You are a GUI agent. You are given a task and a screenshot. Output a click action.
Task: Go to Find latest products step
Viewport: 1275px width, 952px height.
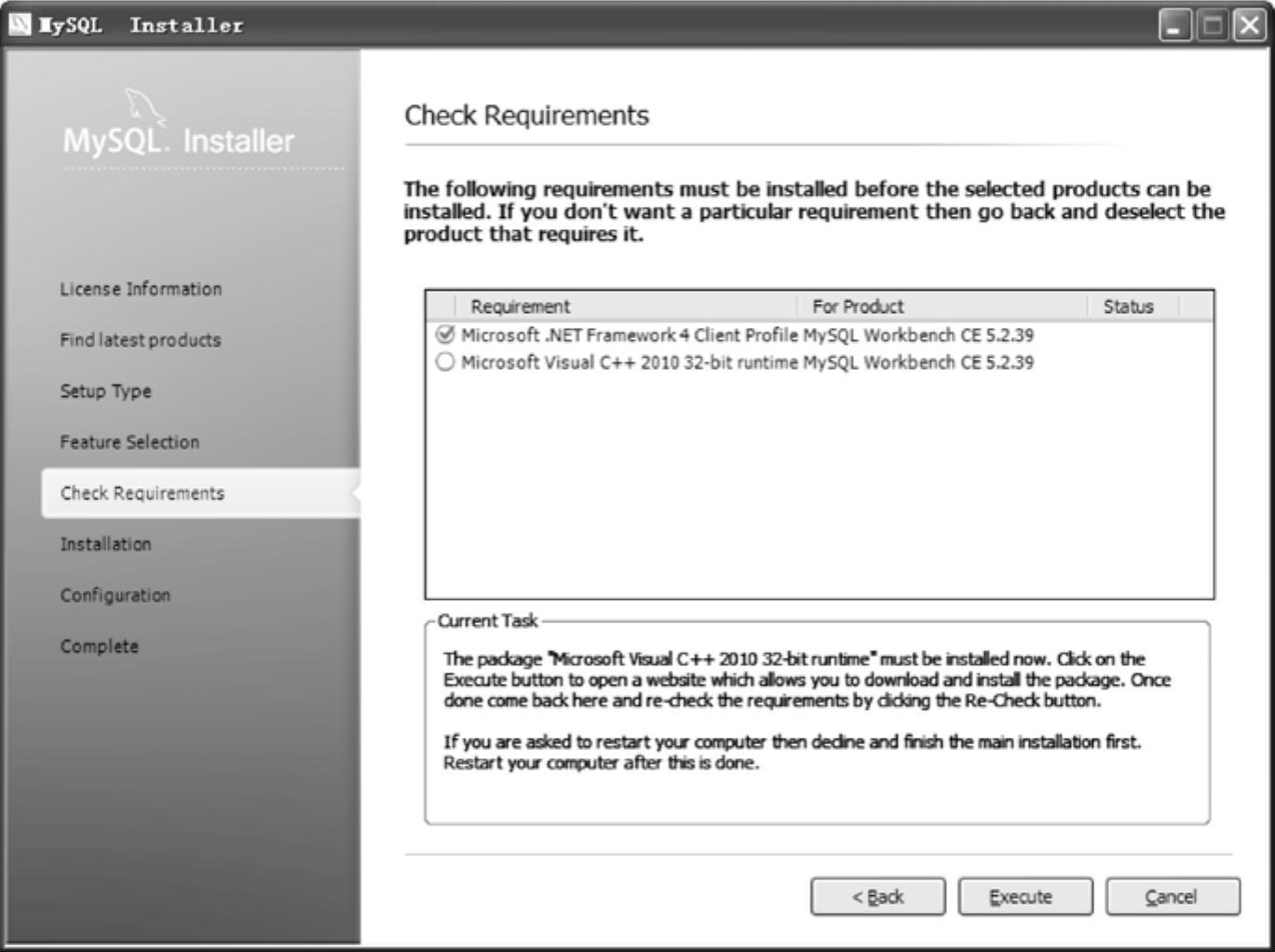click(x=141, y=340)
